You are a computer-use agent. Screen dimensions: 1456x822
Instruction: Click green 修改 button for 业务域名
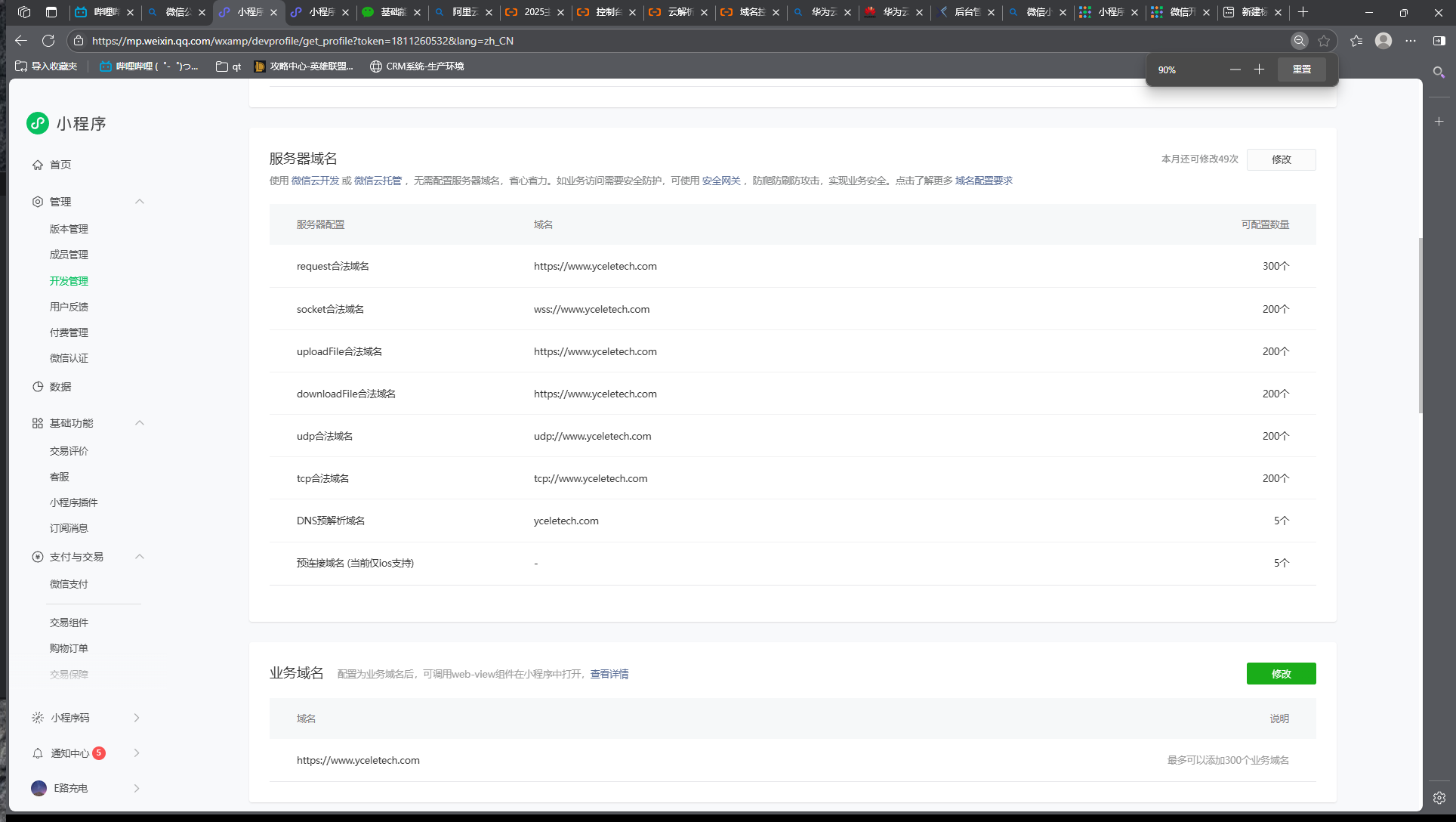pos(1281,674)
